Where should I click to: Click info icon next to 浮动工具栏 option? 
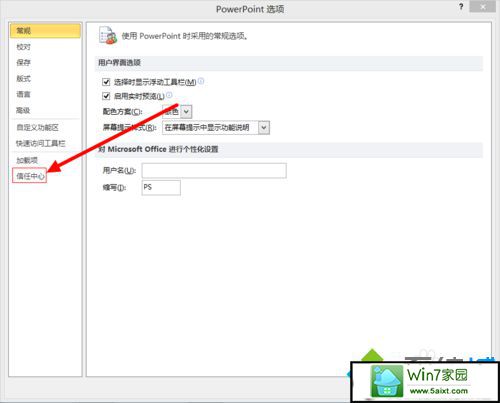201,81
